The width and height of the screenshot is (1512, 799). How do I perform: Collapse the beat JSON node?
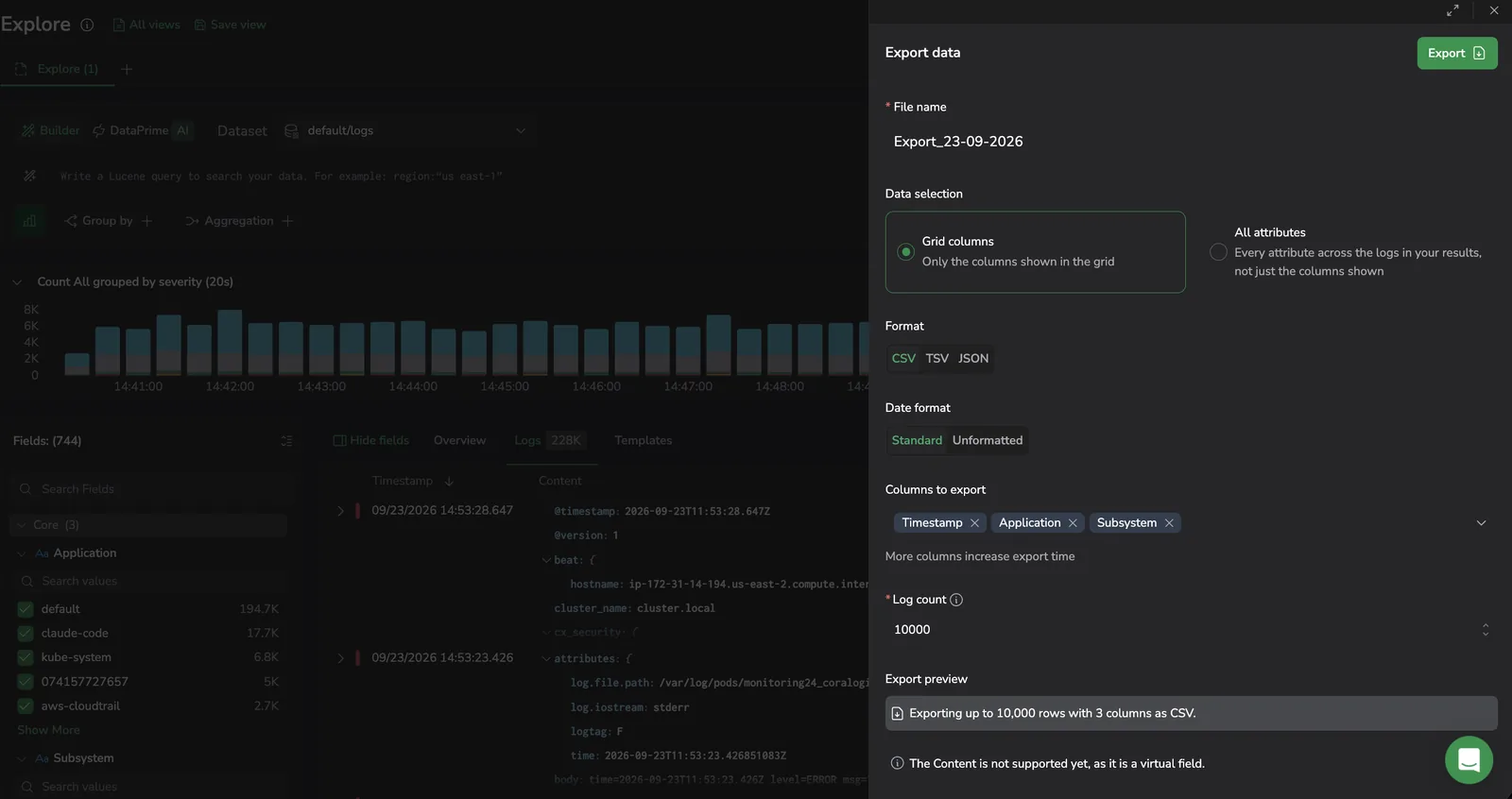546,560
